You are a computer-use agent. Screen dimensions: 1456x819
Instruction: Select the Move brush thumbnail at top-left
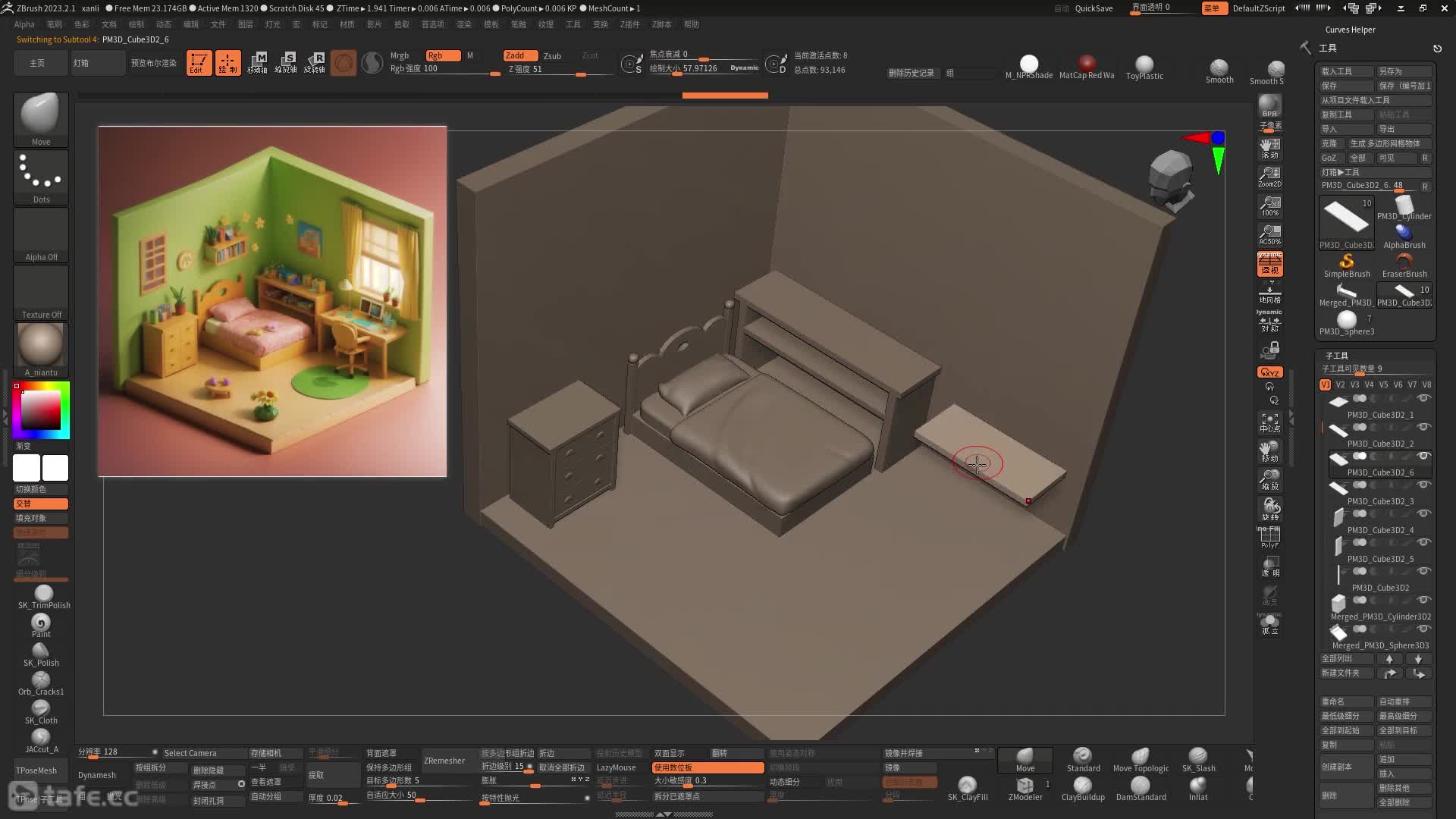click(x=41, y=119)
